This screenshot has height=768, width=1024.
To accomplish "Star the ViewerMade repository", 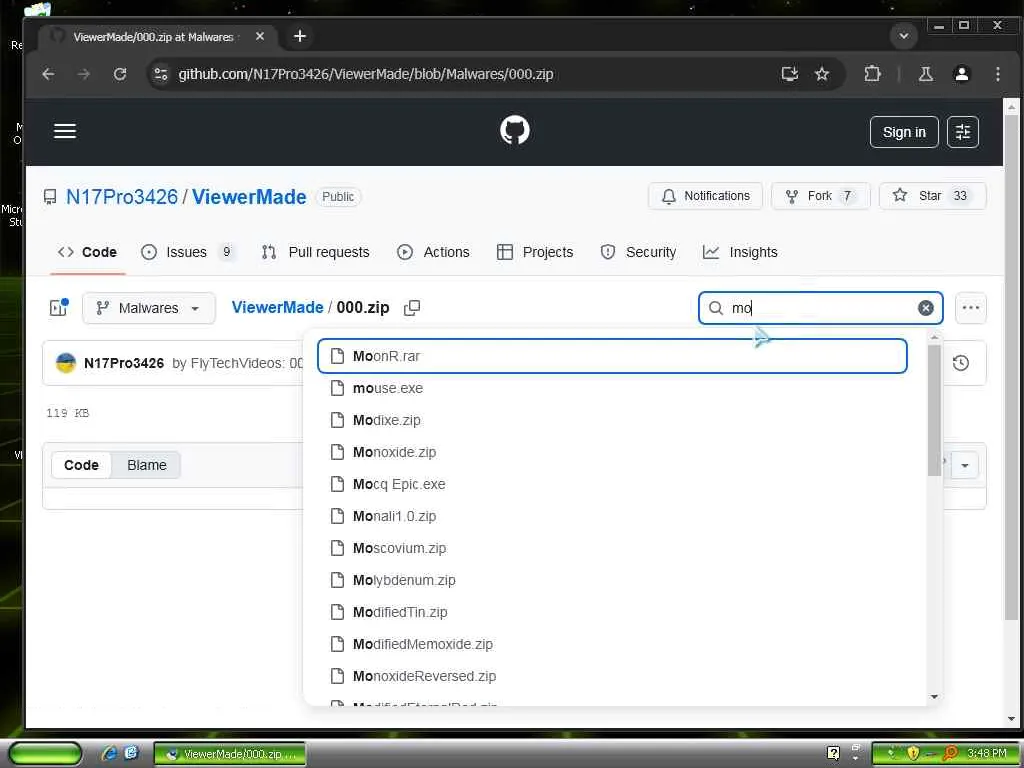I will 932,196.
